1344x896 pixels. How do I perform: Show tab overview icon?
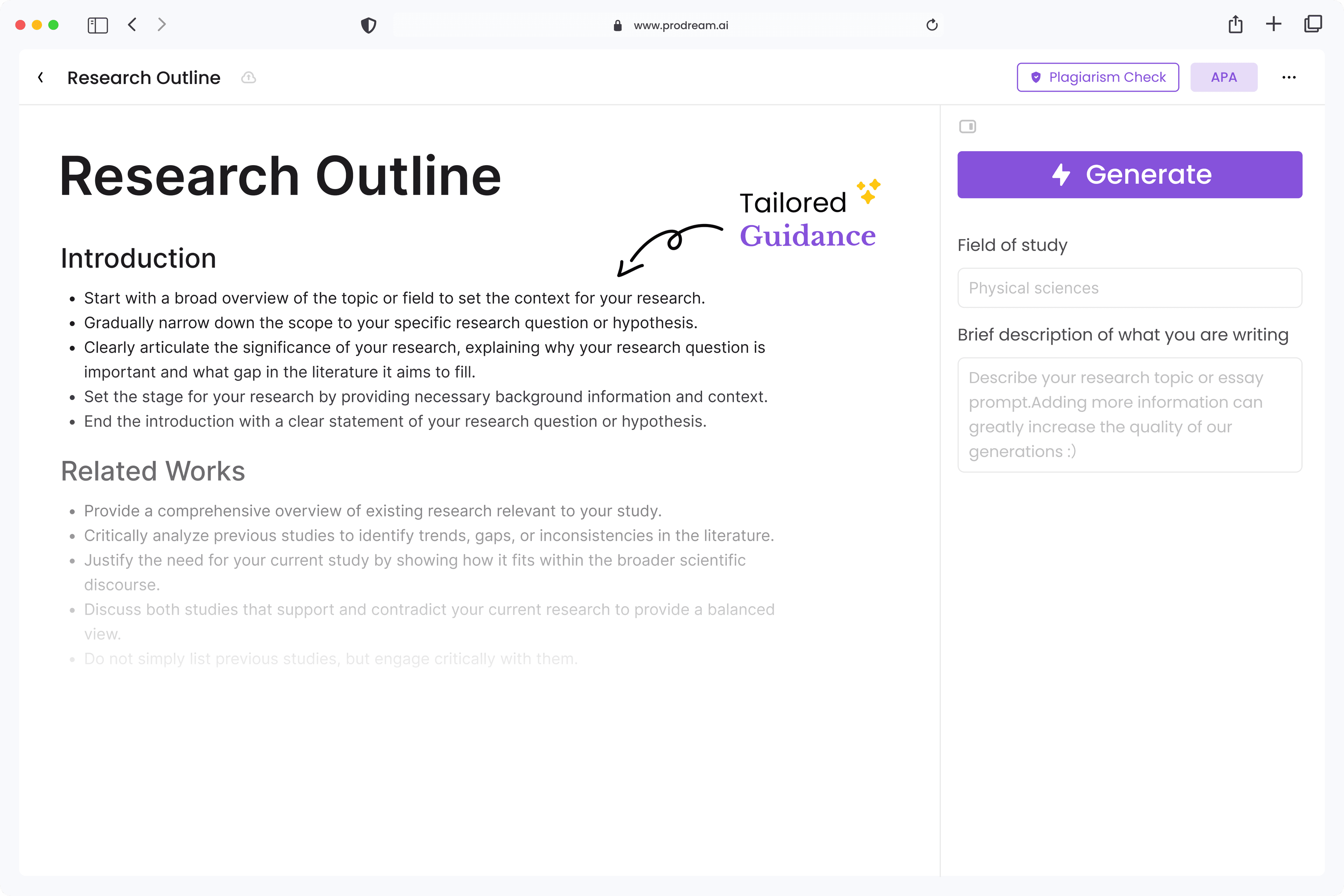point(1313,24)
